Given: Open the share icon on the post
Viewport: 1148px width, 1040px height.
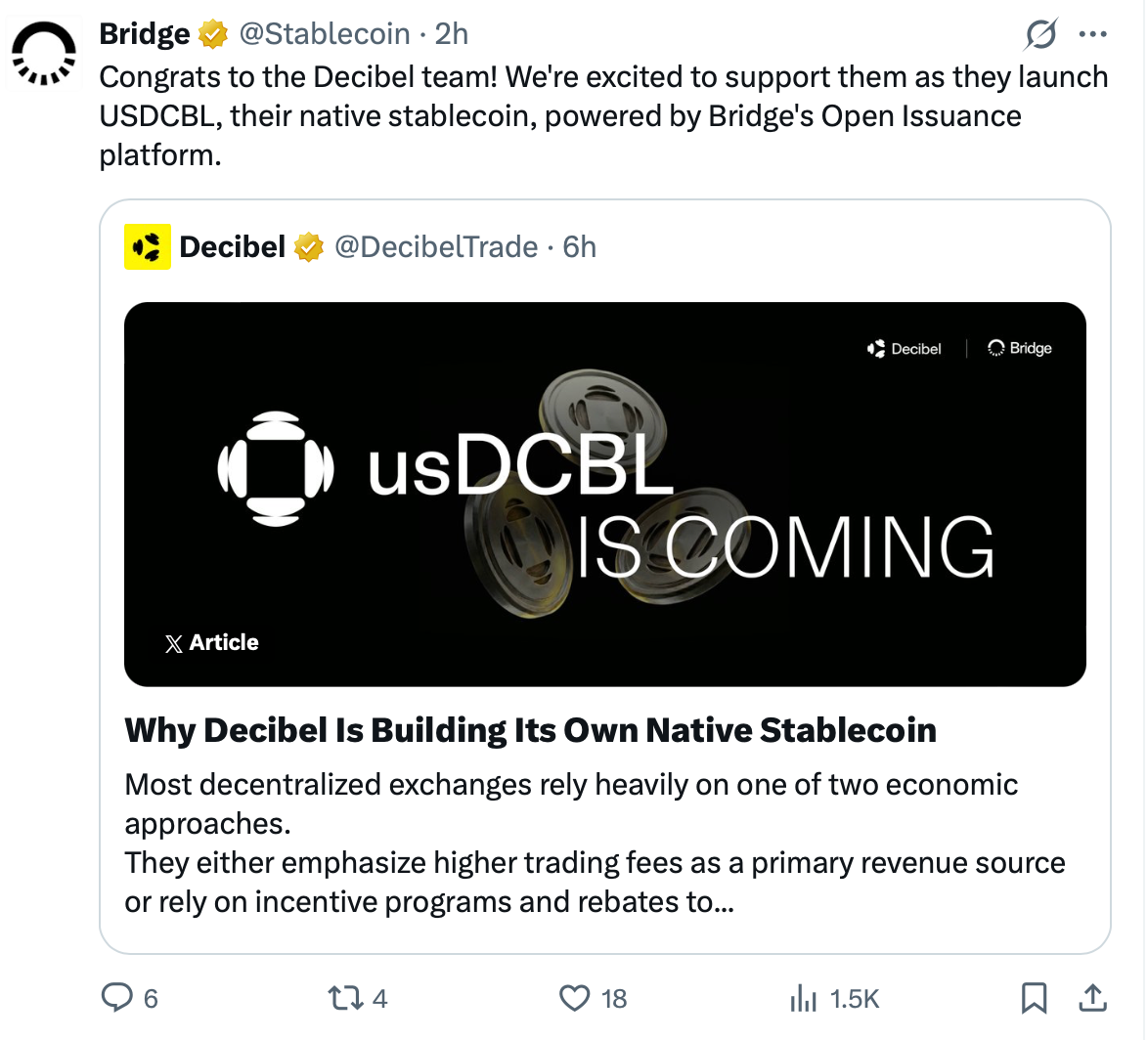Looking at the screenshot, I should [1092, 998].
